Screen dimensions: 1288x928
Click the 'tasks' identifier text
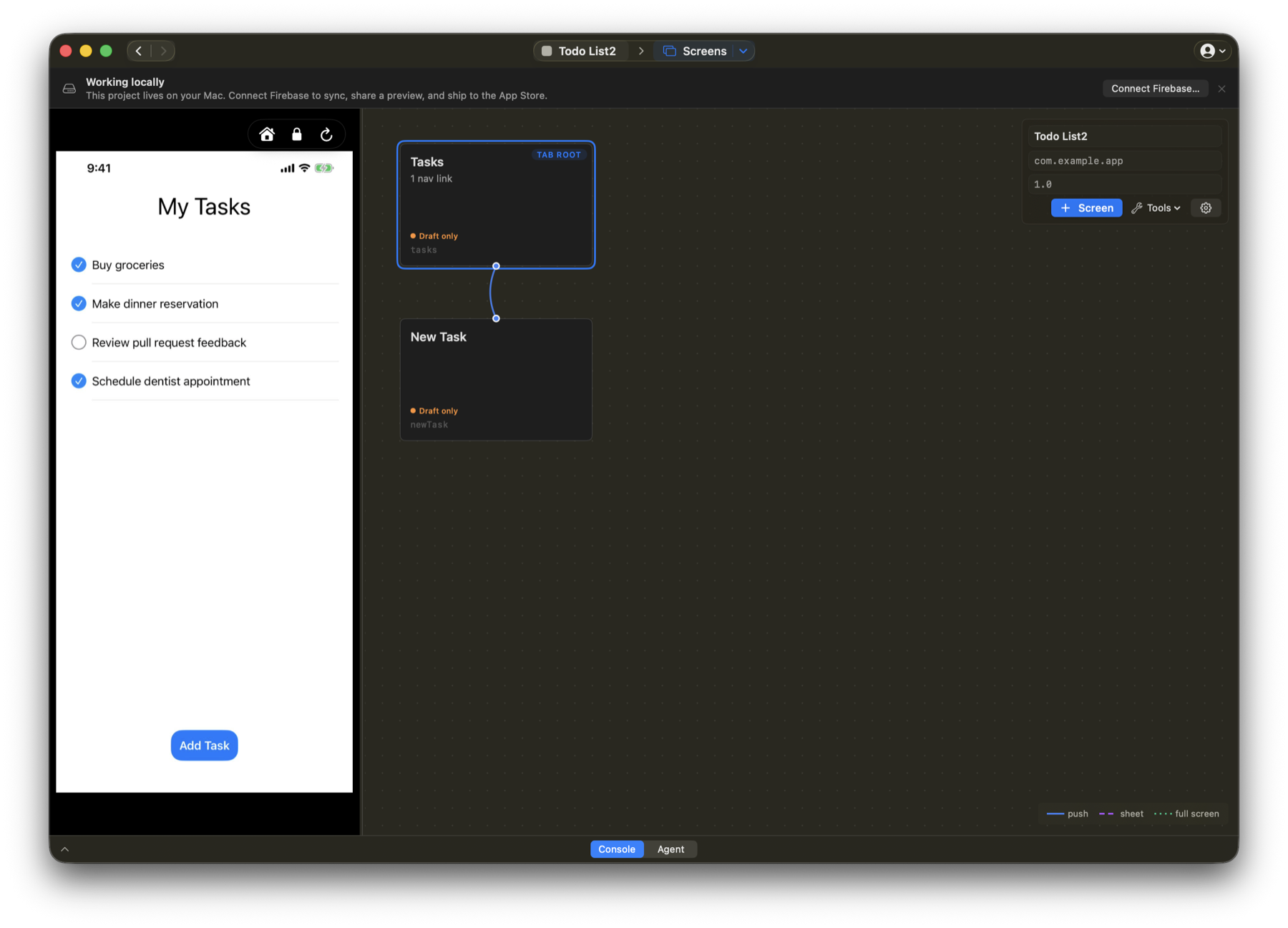424,250
